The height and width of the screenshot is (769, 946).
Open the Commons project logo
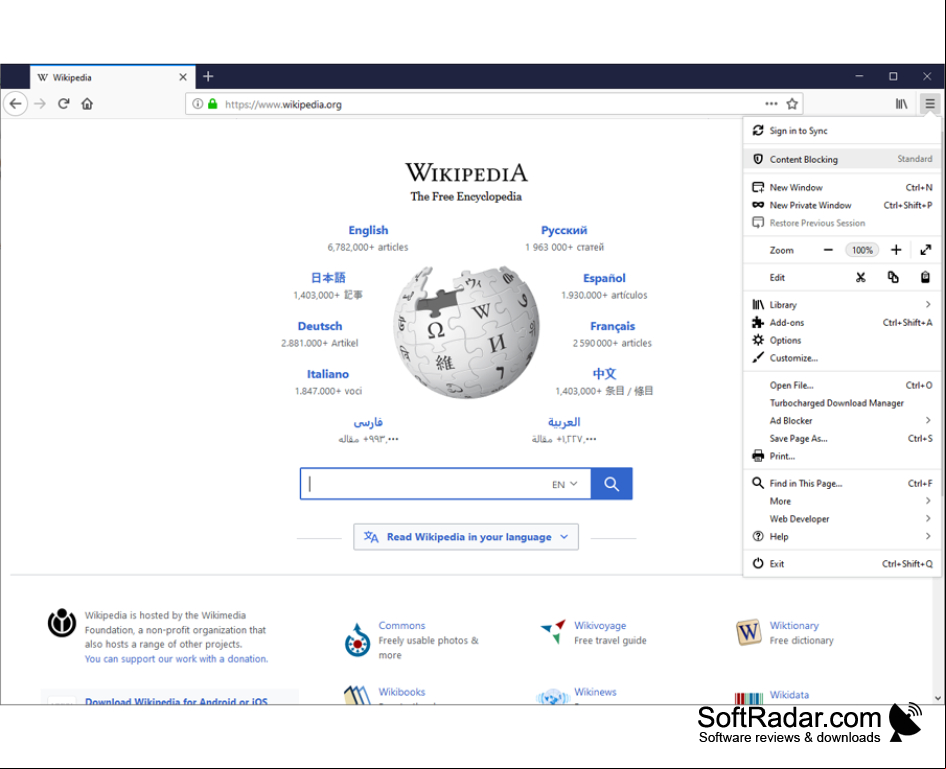[x=357, y=640]
